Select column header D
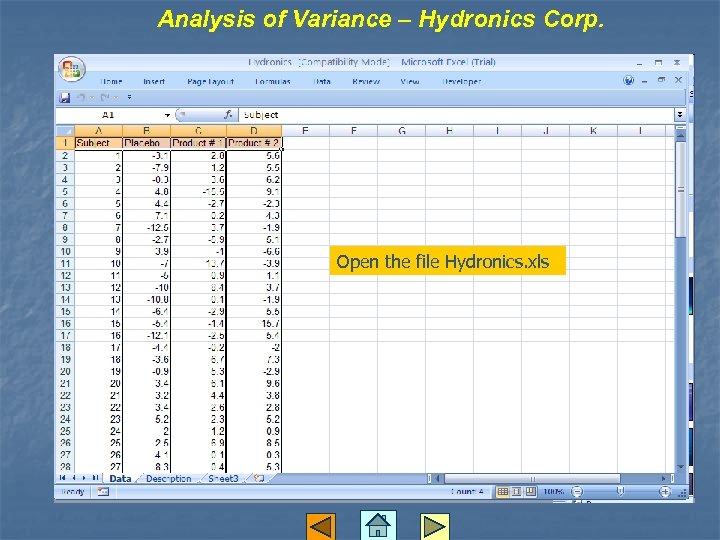Viewport: 720px width, 540px height. point(254,131)
